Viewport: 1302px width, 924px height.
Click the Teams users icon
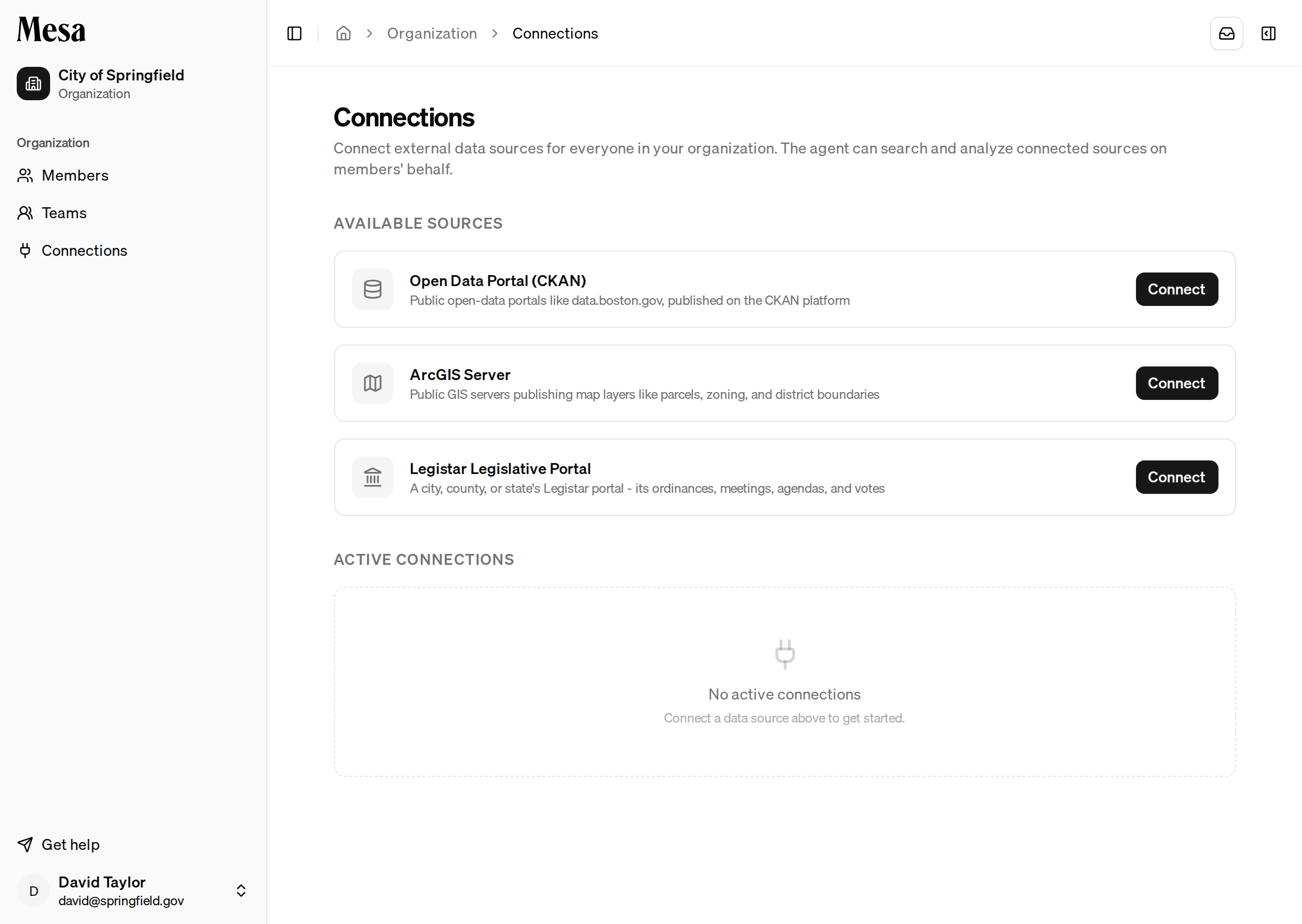coord(25,213)
